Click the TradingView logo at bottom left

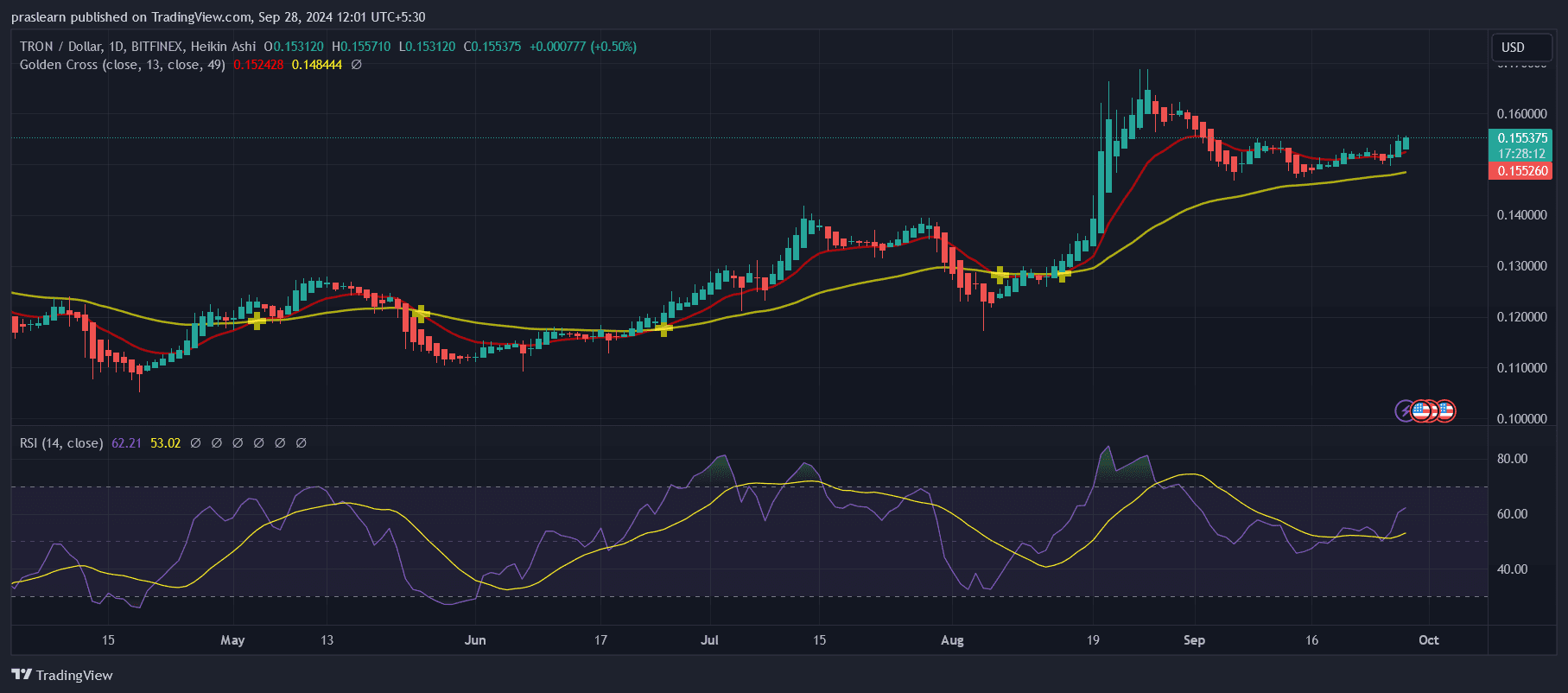(62, 675)
